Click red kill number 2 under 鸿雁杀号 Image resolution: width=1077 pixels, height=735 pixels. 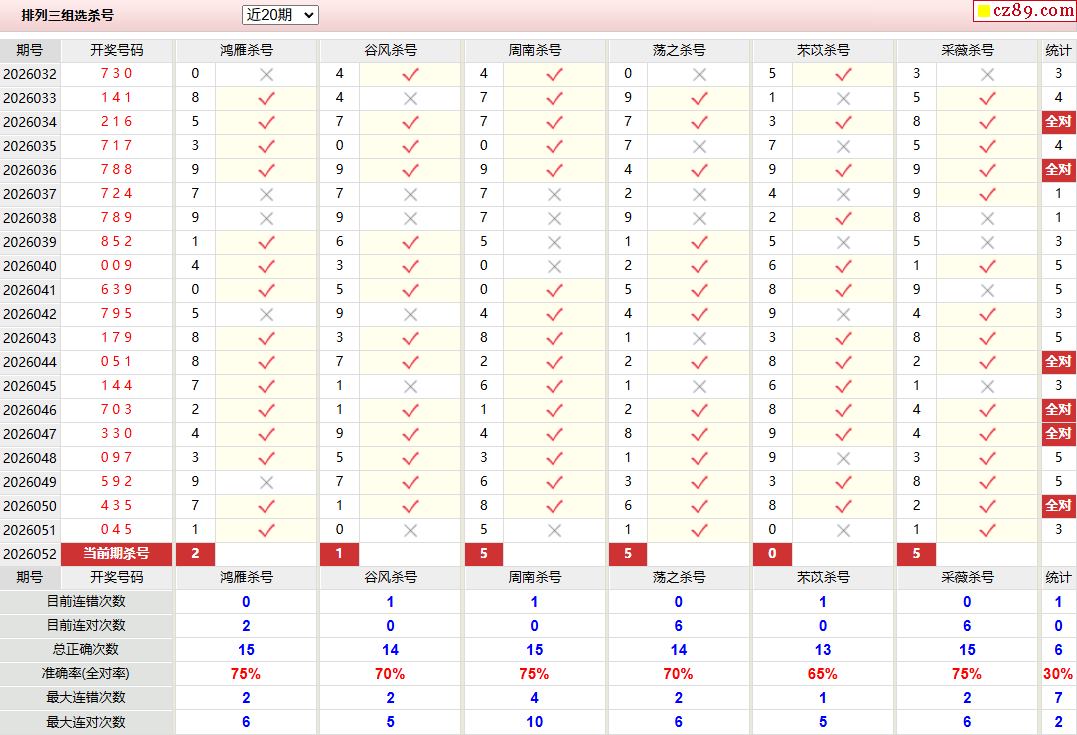tap(195, 554)
